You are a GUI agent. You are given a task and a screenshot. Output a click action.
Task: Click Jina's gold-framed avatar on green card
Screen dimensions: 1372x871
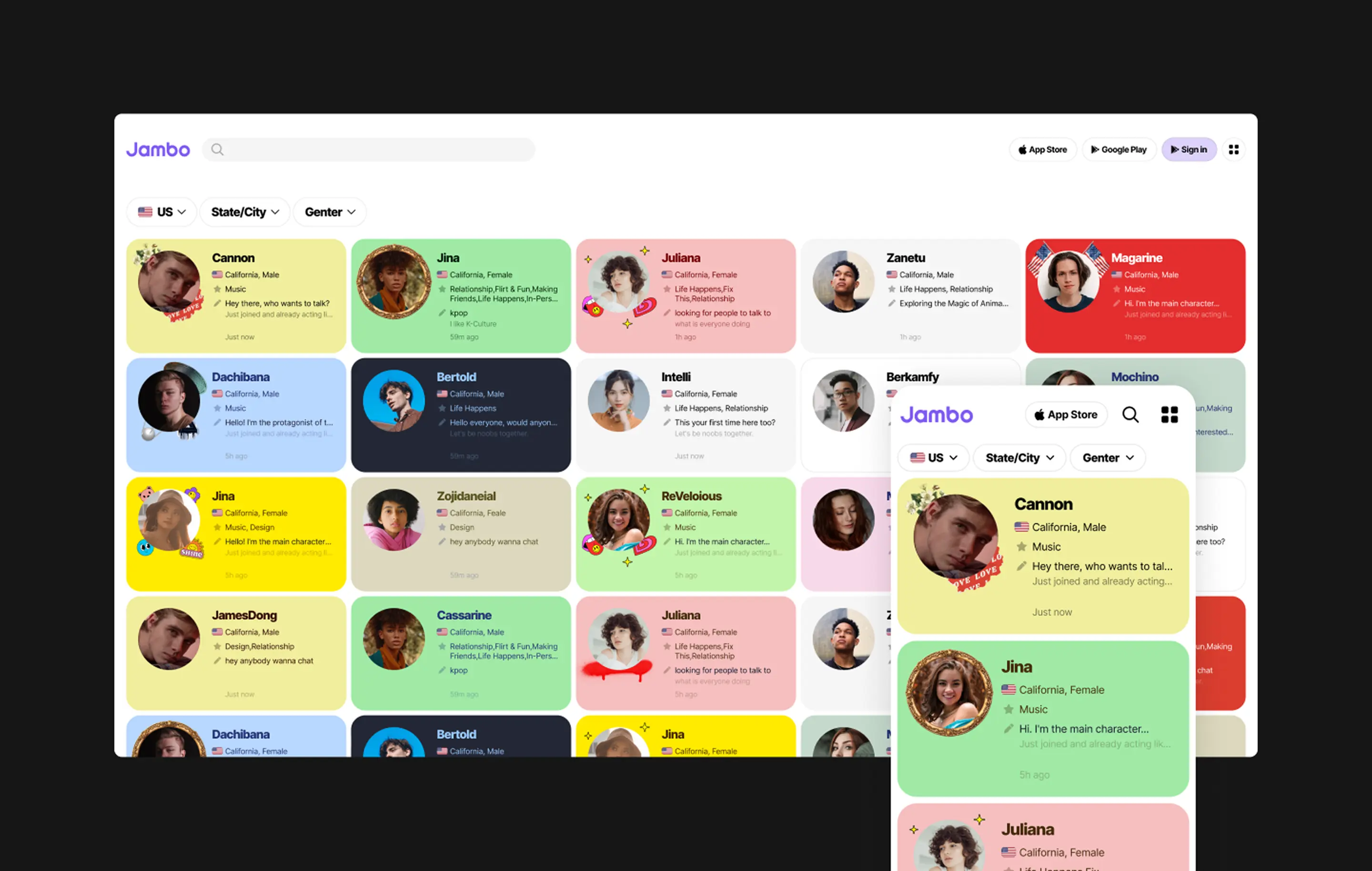(393, 281)
